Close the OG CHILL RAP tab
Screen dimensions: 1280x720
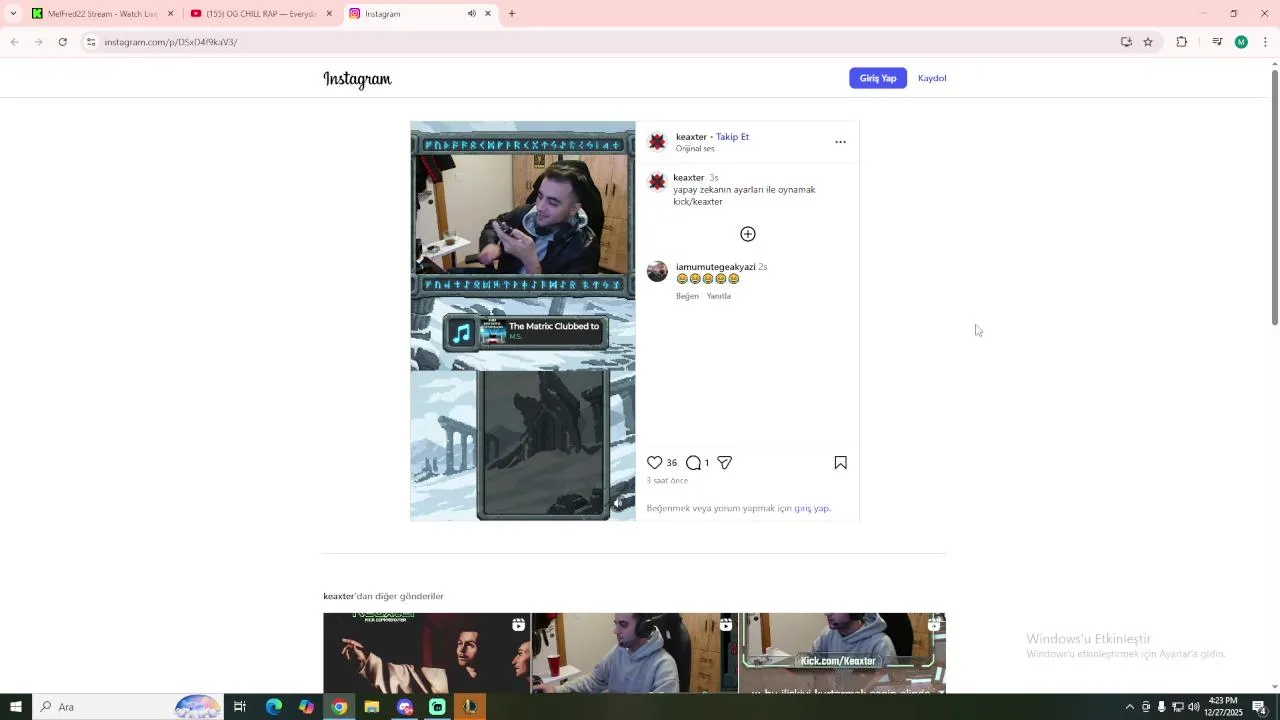(x=329, y=14)
